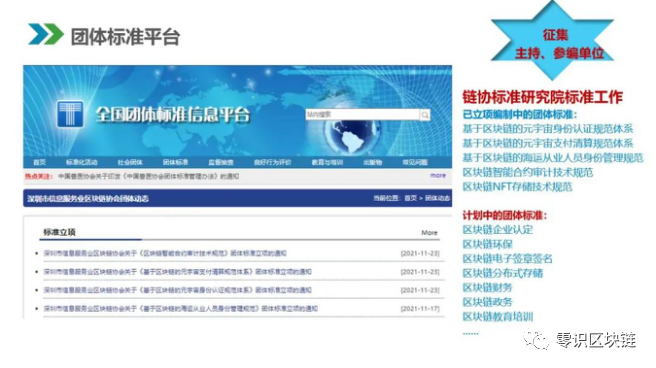Click 基于区块链的海运从业人员身份管理规范 in right list

point(553,158)
